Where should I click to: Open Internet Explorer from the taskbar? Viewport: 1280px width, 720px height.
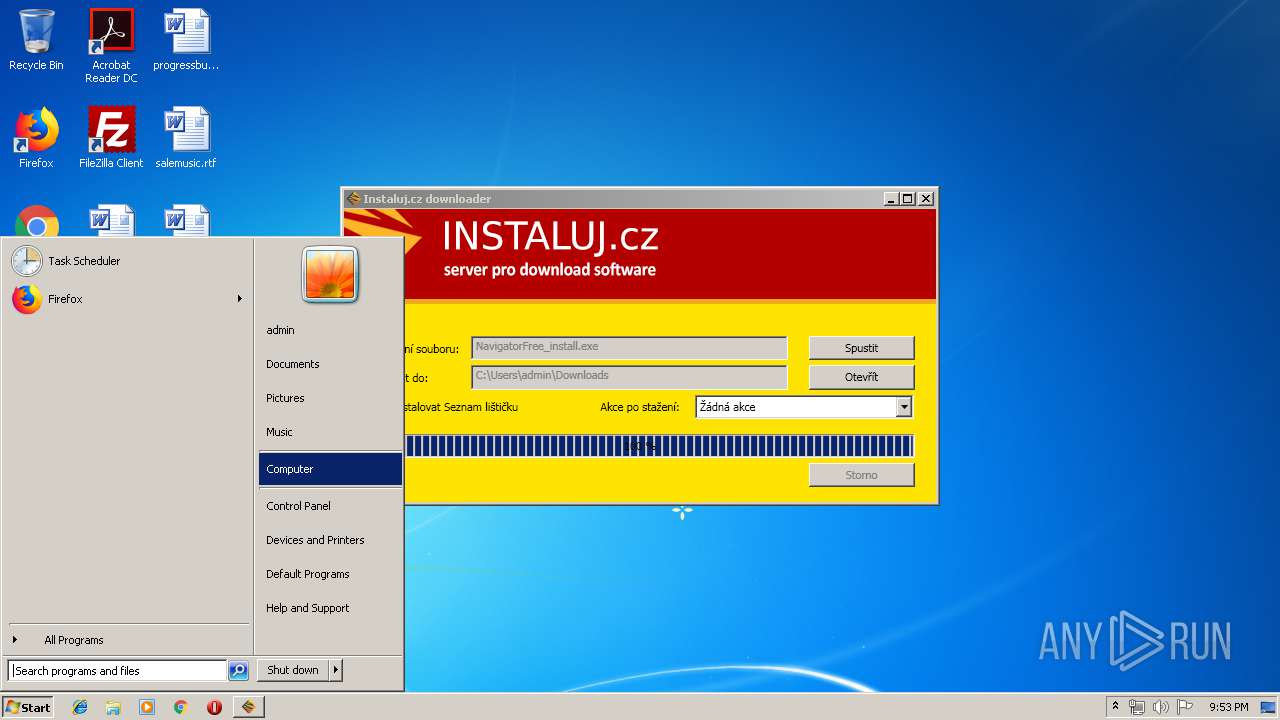80,707
